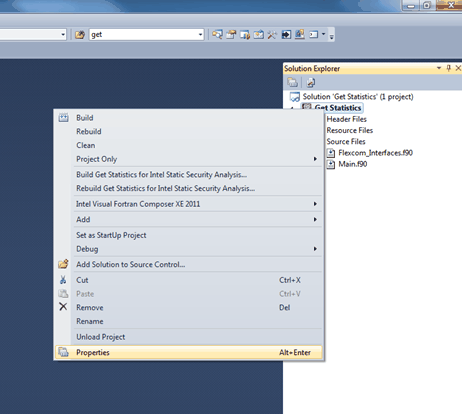The height and width of the screenshot is (414, 462).
Task: Click the scissors icon beside Cut
Action: [x=63, y=280]
